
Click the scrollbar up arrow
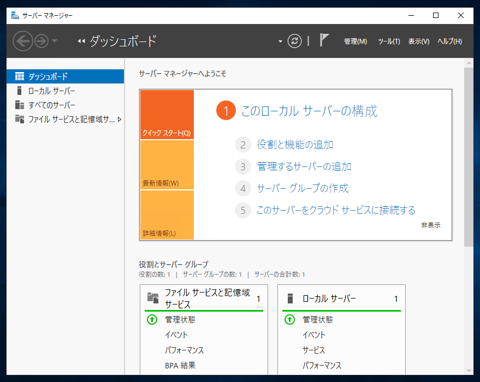click(x=469, y=63)
